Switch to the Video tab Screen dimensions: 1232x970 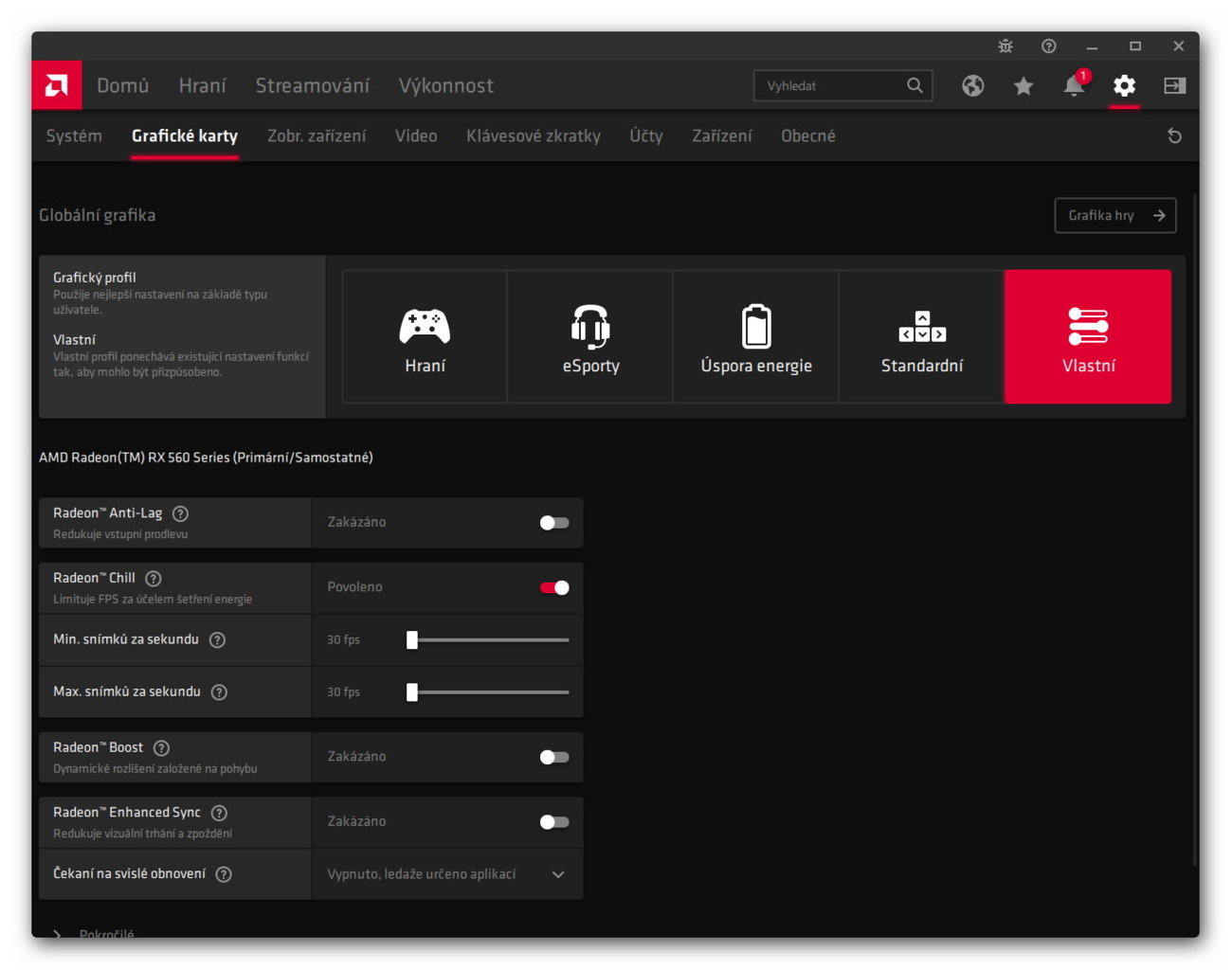(x=416, y=135)
